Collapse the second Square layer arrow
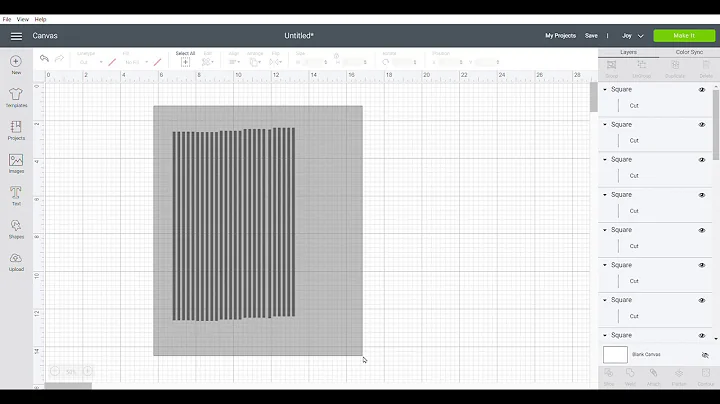This screenshot has width=720, height=404. pos(605,124)
